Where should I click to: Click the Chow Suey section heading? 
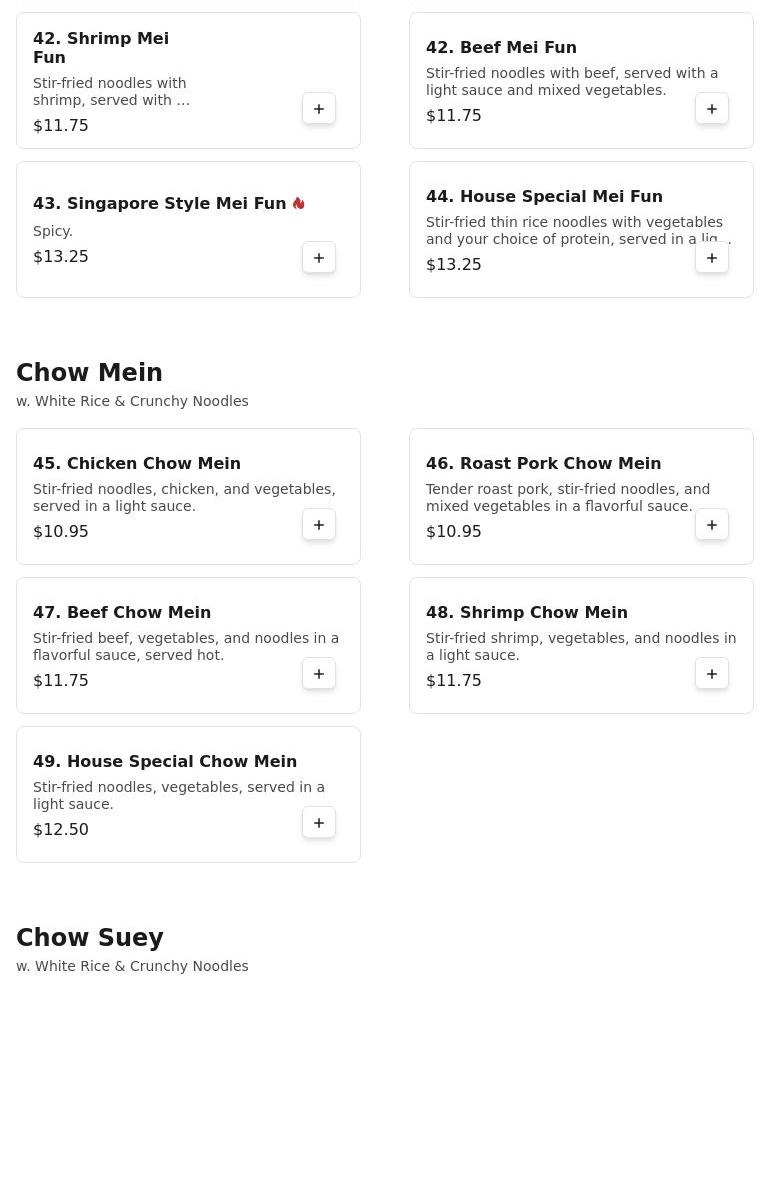coord(89,938)
